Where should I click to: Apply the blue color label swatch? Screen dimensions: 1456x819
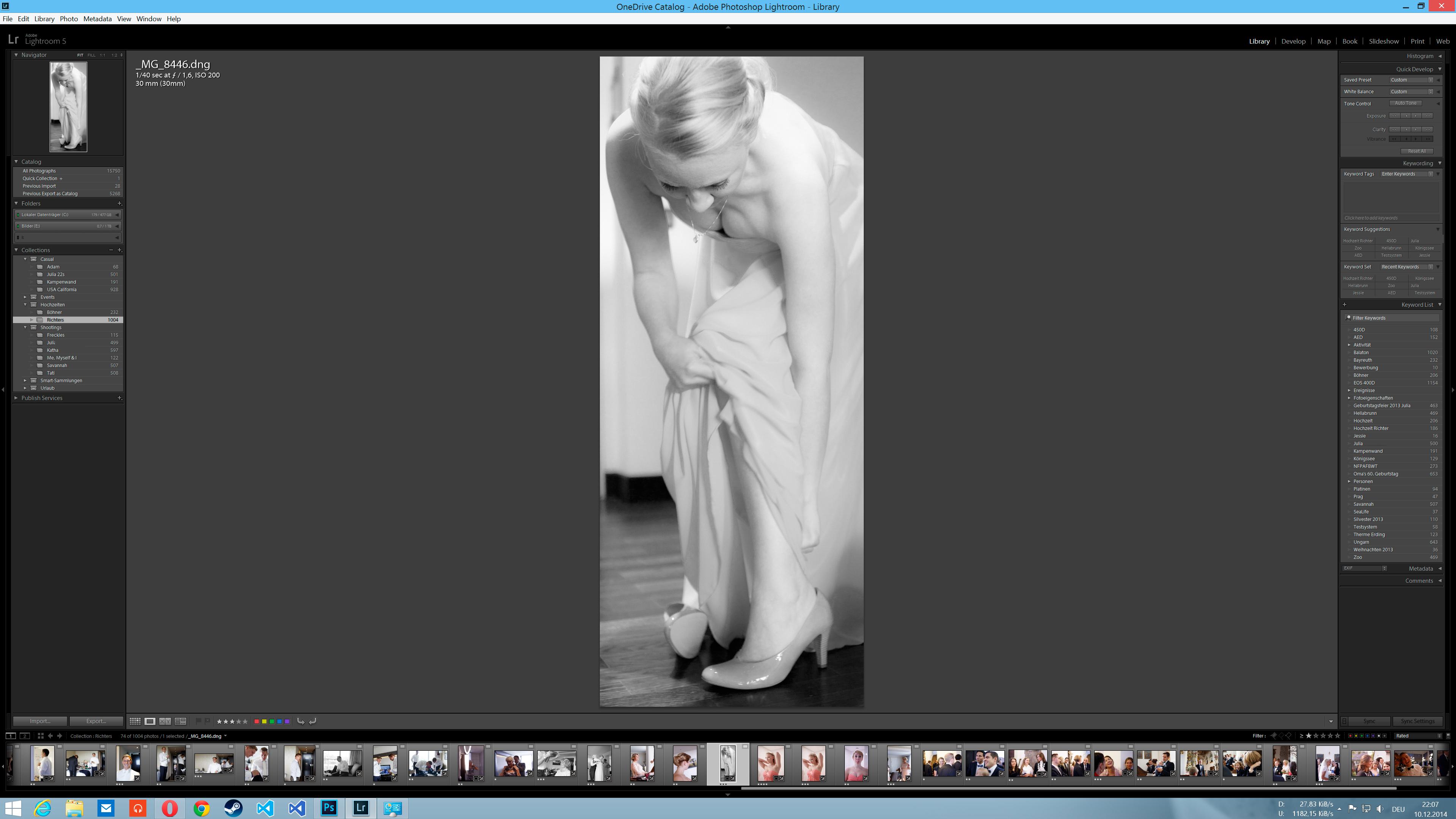(x=280, y=721)
